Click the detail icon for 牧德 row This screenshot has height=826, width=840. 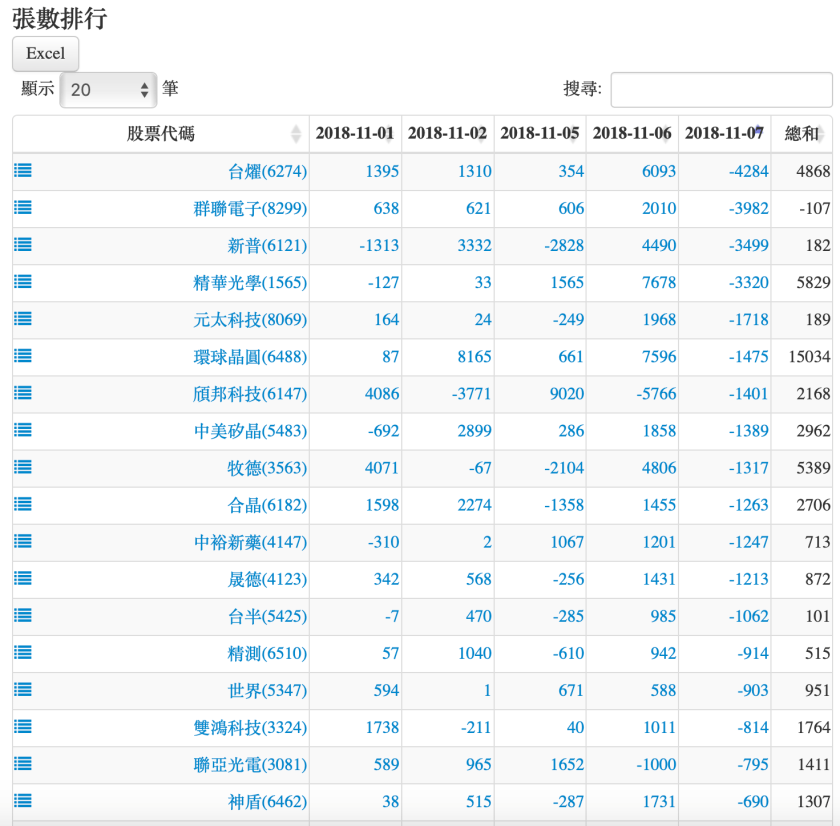coord(21,467)
